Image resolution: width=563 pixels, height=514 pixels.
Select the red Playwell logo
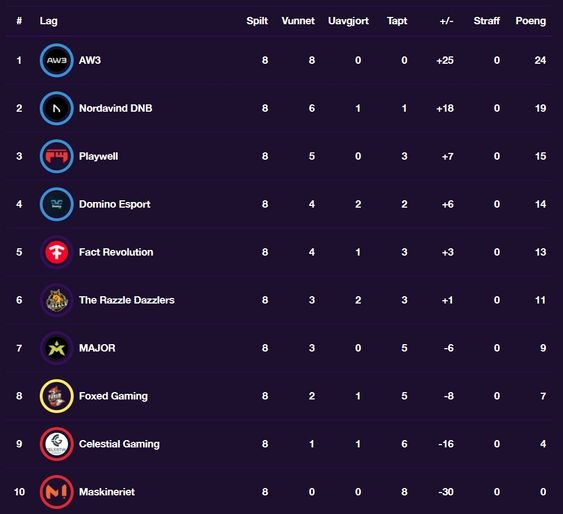[57, 156]
